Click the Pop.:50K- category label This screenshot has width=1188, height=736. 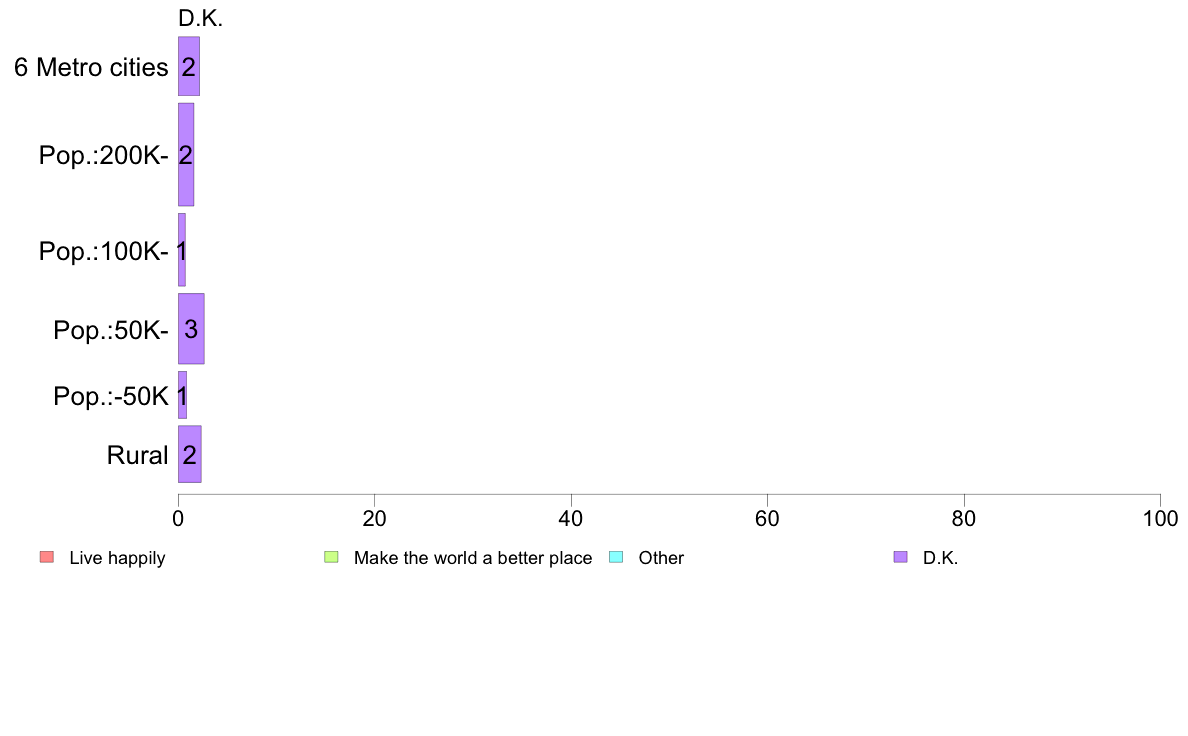(x=111, y=330)
